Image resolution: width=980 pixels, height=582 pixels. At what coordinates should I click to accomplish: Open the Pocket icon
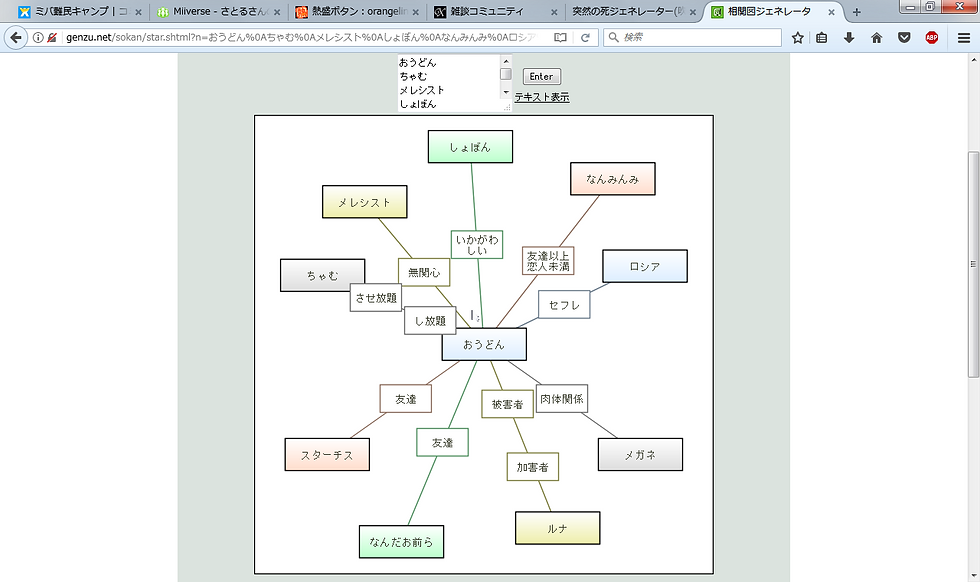coord(904,38)
